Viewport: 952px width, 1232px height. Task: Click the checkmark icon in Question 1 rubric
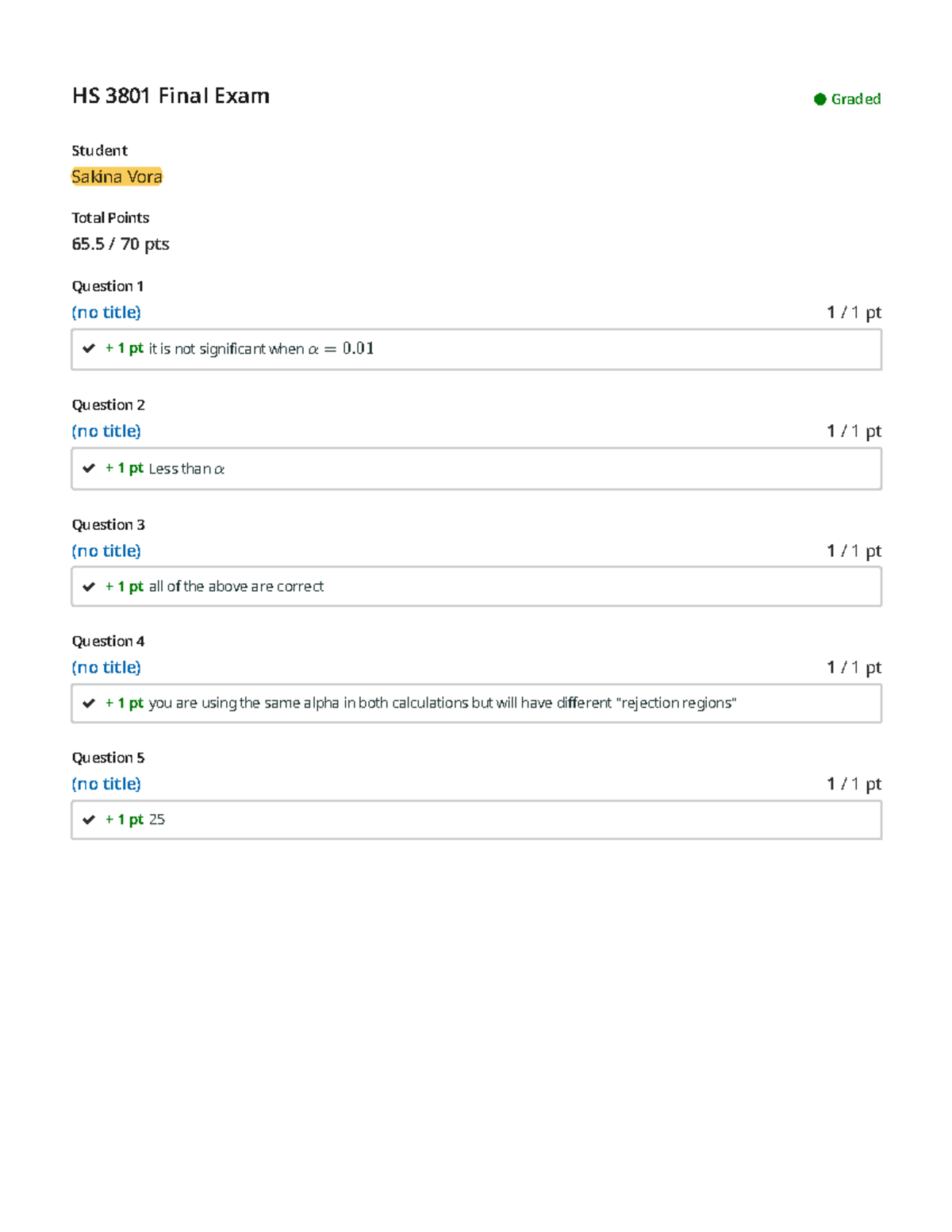89,348
